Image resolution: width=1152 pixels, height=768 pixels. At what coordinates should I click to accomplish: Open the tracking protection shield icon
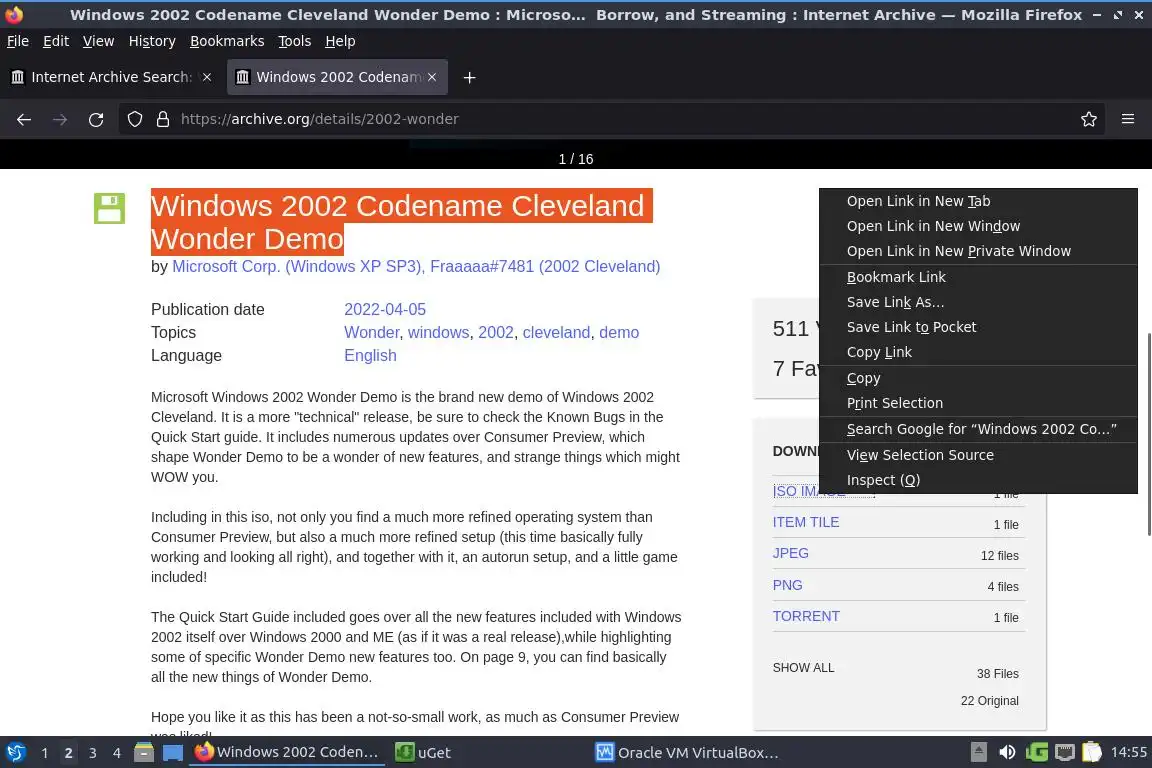click(x=134, y=119)
